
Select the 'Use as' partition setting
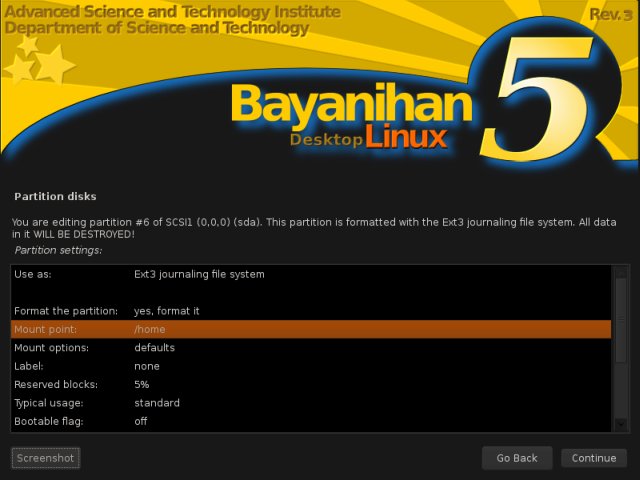coord(310,274)
